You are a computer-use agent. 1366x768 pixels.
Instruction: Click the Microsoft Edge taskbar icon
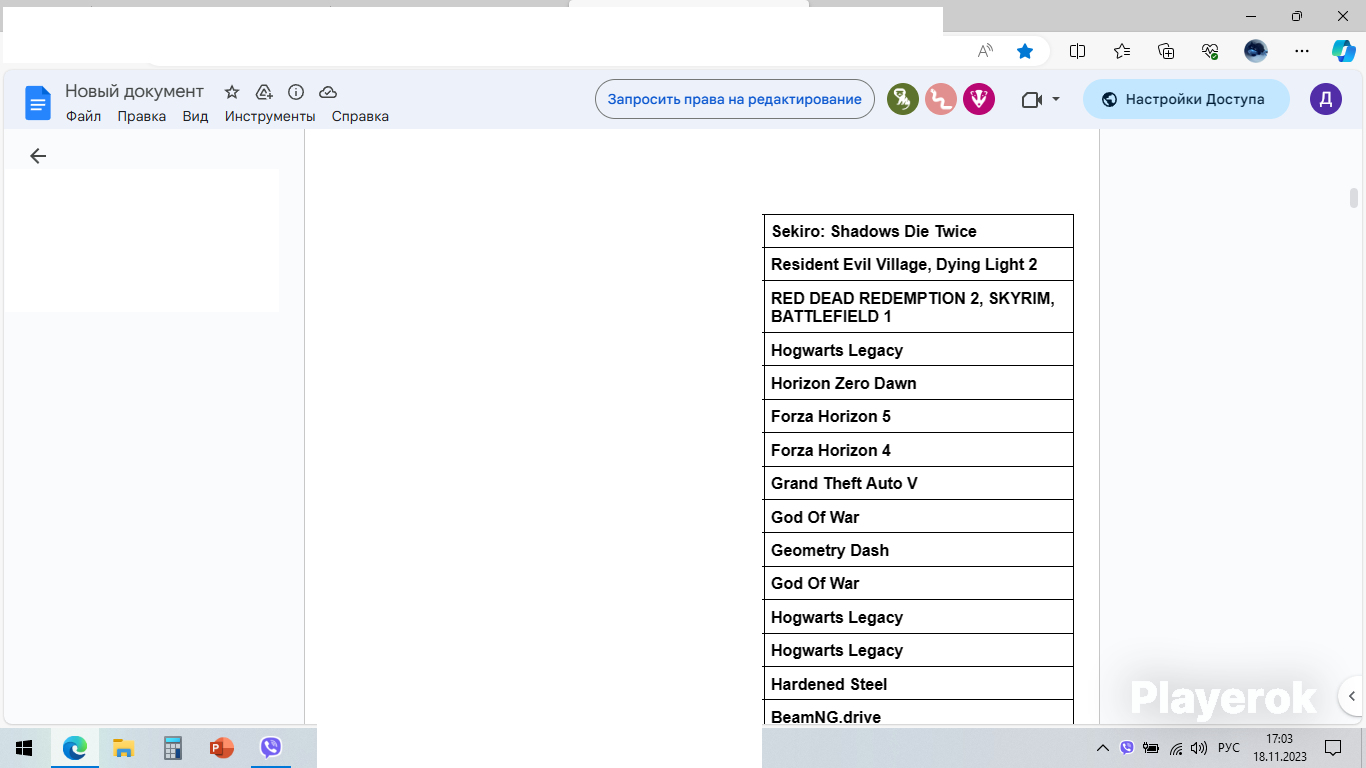click(x=75, y=747)
